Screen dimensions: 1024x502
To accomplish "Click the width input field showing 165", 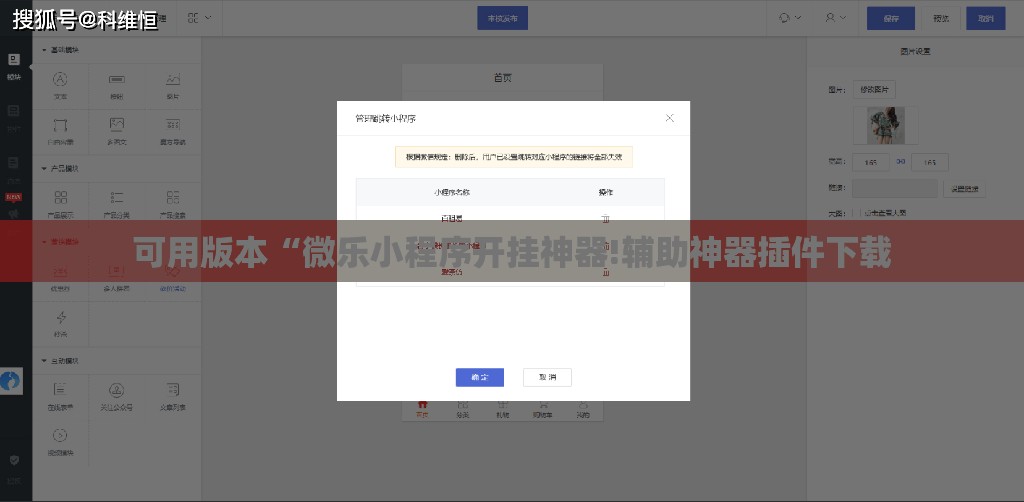I will (x=871, y=162).
